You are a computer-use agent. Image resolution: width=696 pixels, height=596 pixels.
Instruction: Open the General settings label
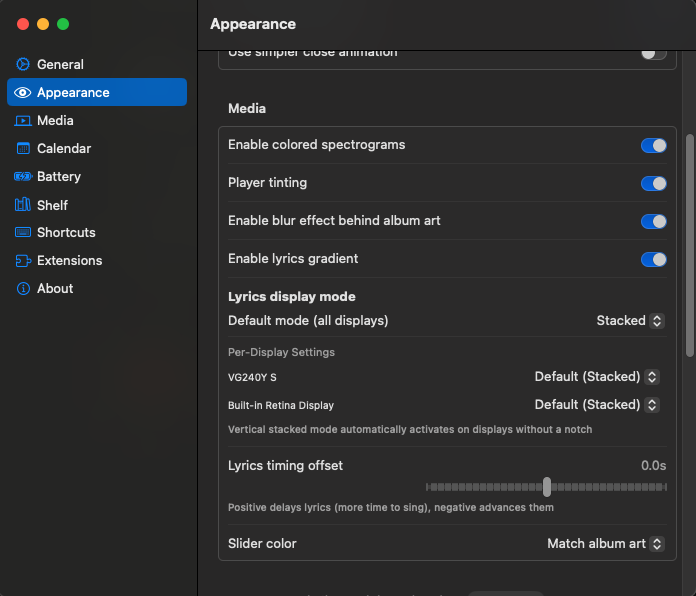tap(60, 64)
